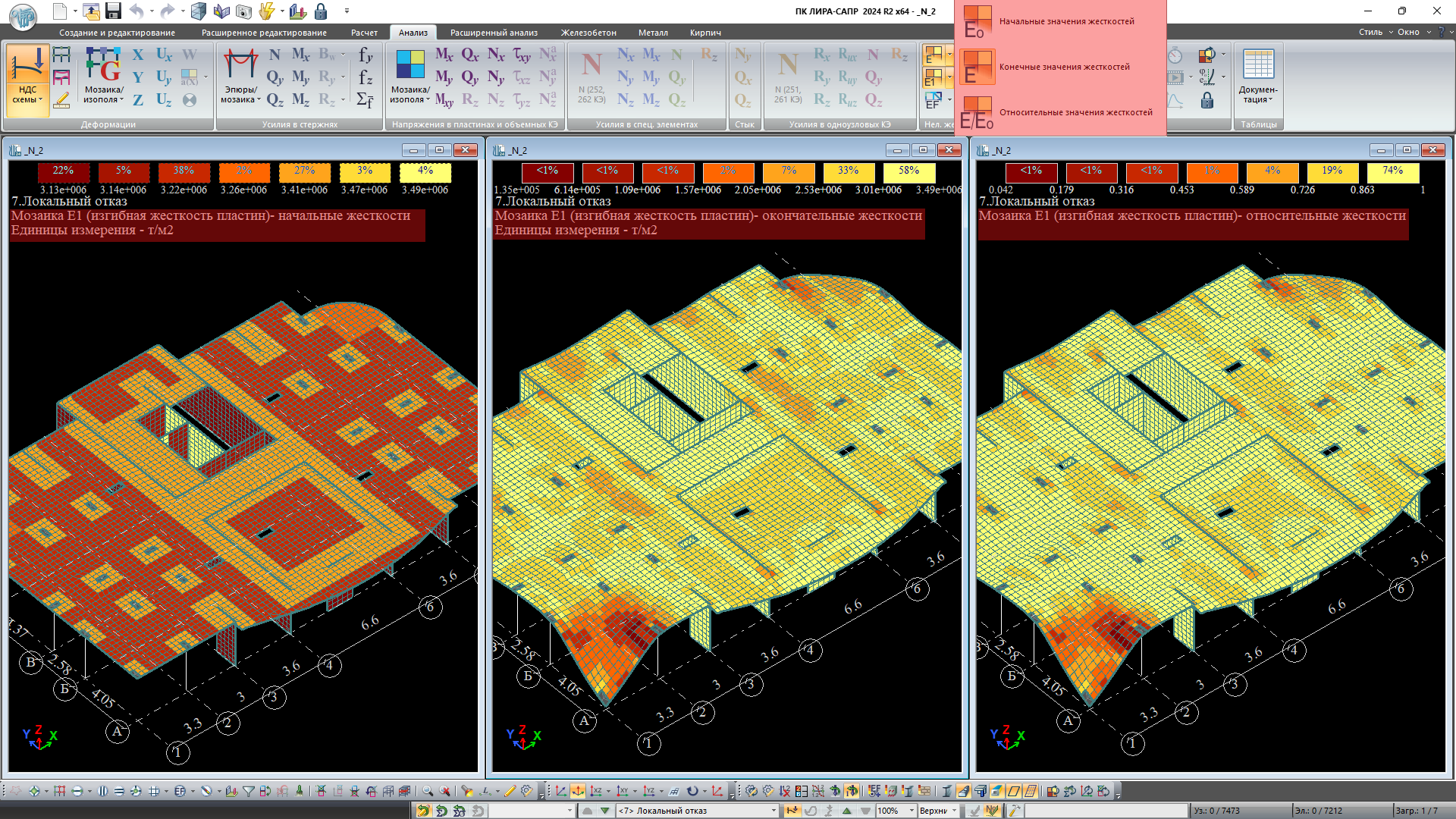Choose Относительные значения жесткостей option
The image size is (1456, 819).
click(x=1075, y=112)
